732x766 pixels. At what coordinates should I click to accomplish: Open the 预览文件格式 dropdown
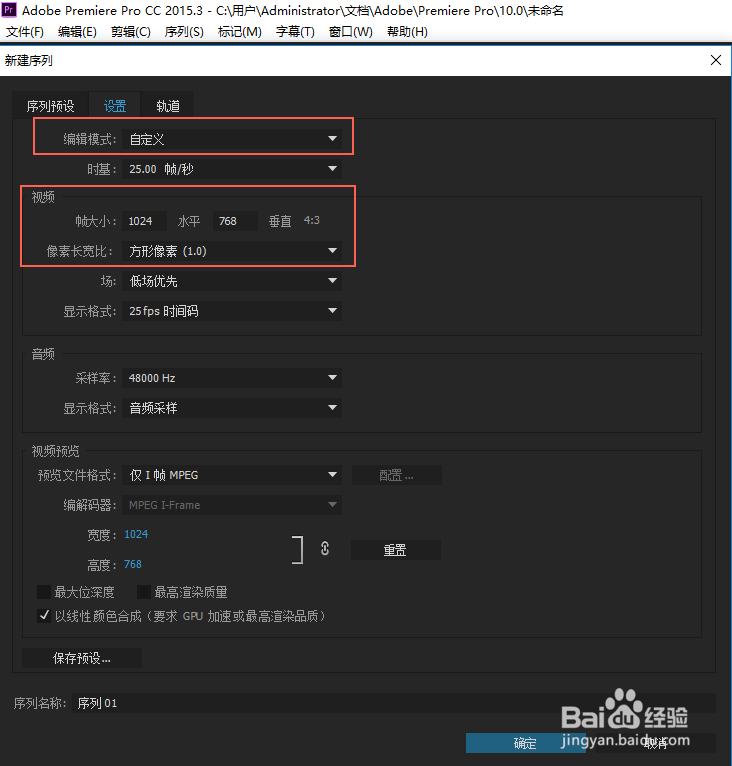(232, 475)
